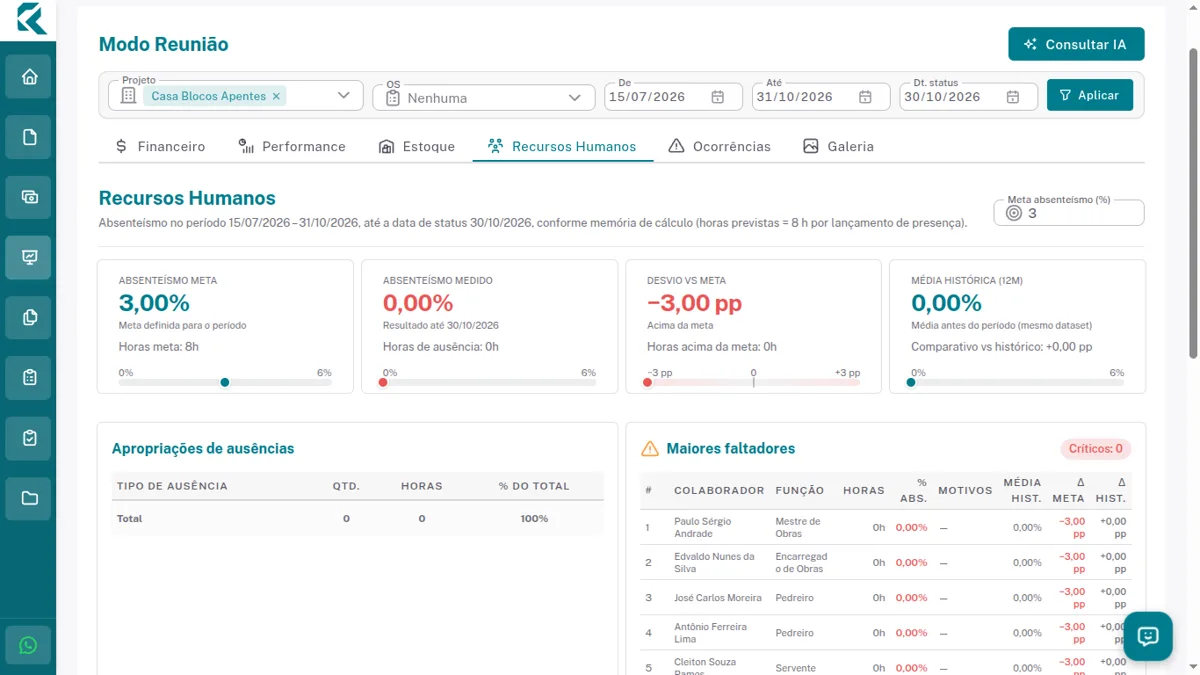The image size is (1200, 675).
Task: Switch to the Financeiro tab
Action: point(160,146)
